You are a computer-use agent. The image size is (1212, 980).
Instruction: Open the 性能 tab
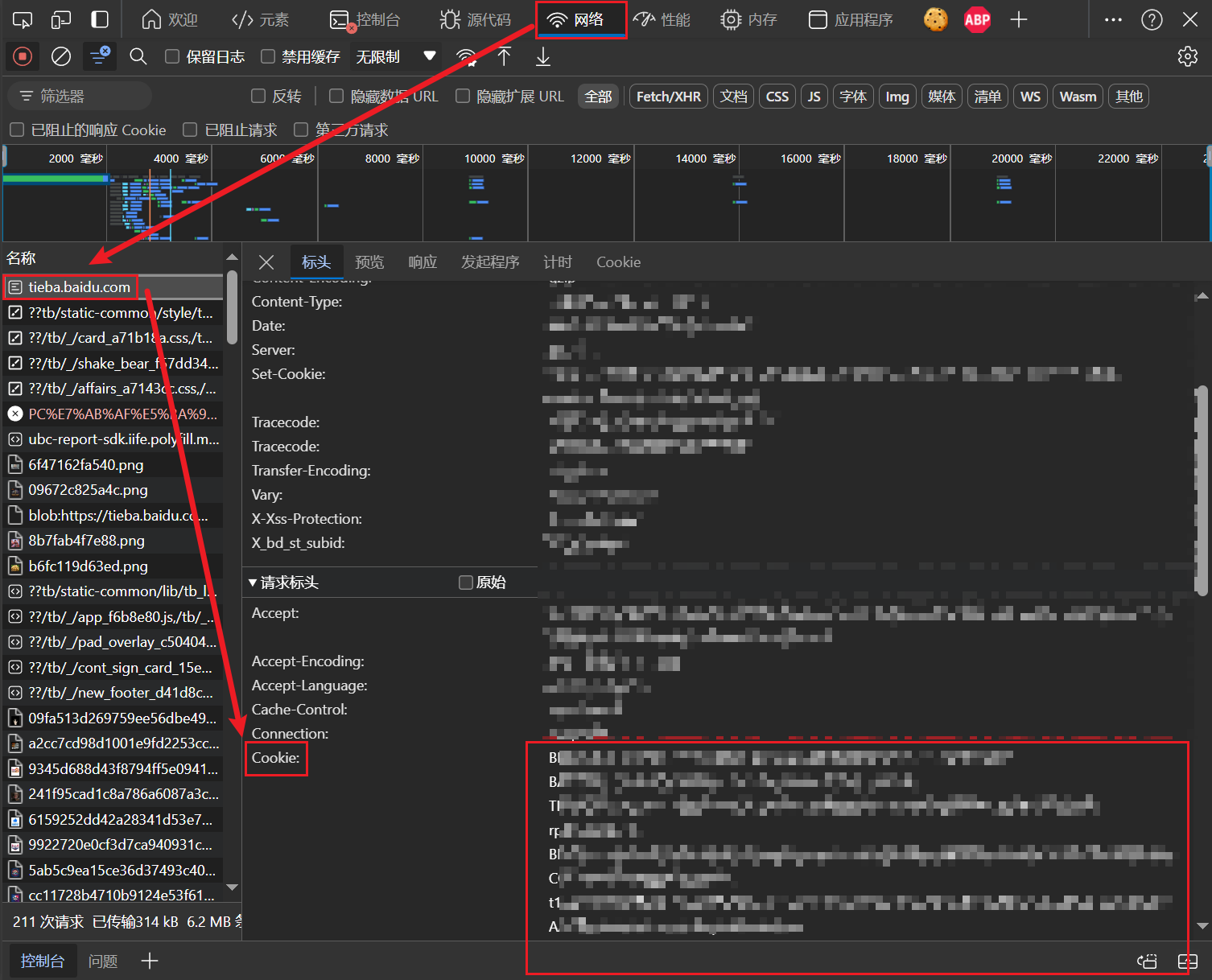(662, 19)
